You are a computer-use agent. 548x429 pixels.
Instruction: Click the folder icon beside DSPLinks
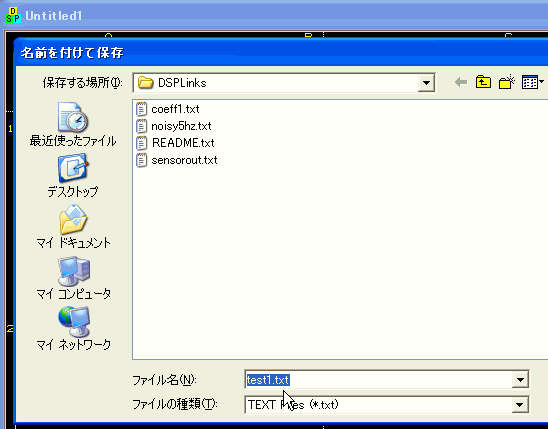[x=145, y=83]
